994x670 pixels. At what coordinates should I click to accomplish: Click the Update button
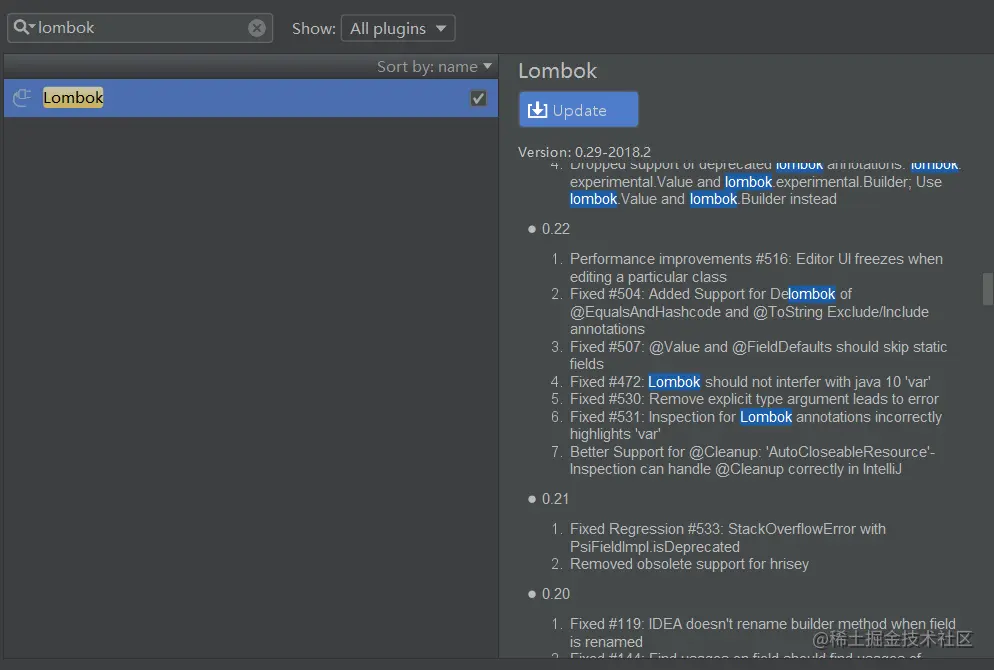(x=578, y=110)
